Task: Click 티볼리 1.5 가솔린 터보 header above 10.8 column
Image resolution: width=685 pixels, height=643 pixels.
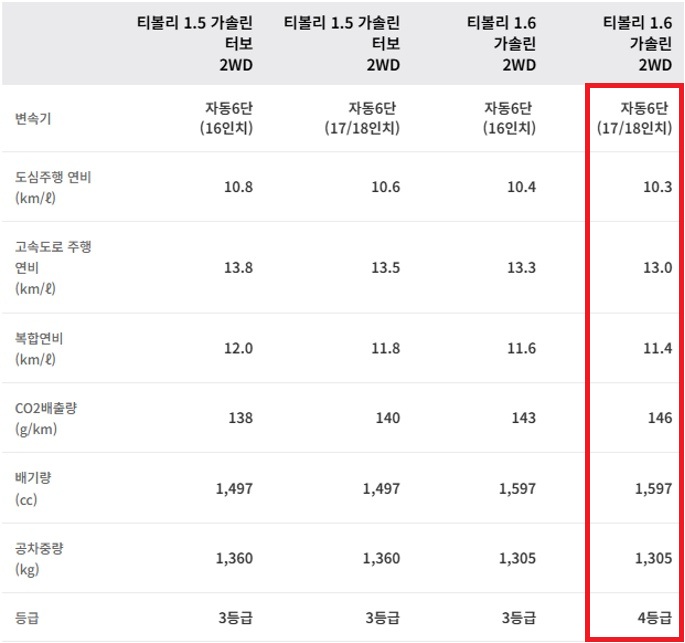Action: coord(195,44)
